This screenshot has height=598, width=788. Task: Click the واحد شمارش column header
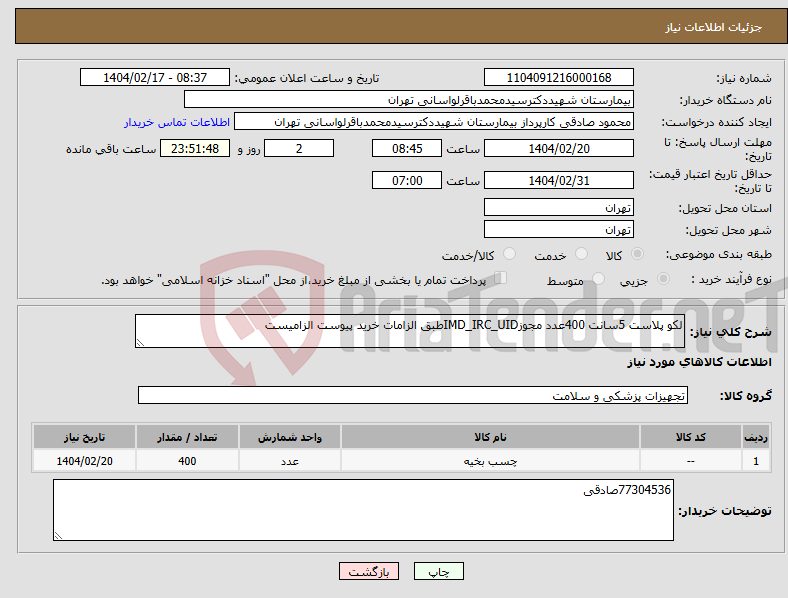pyautogui.click(x=290, y=437)
